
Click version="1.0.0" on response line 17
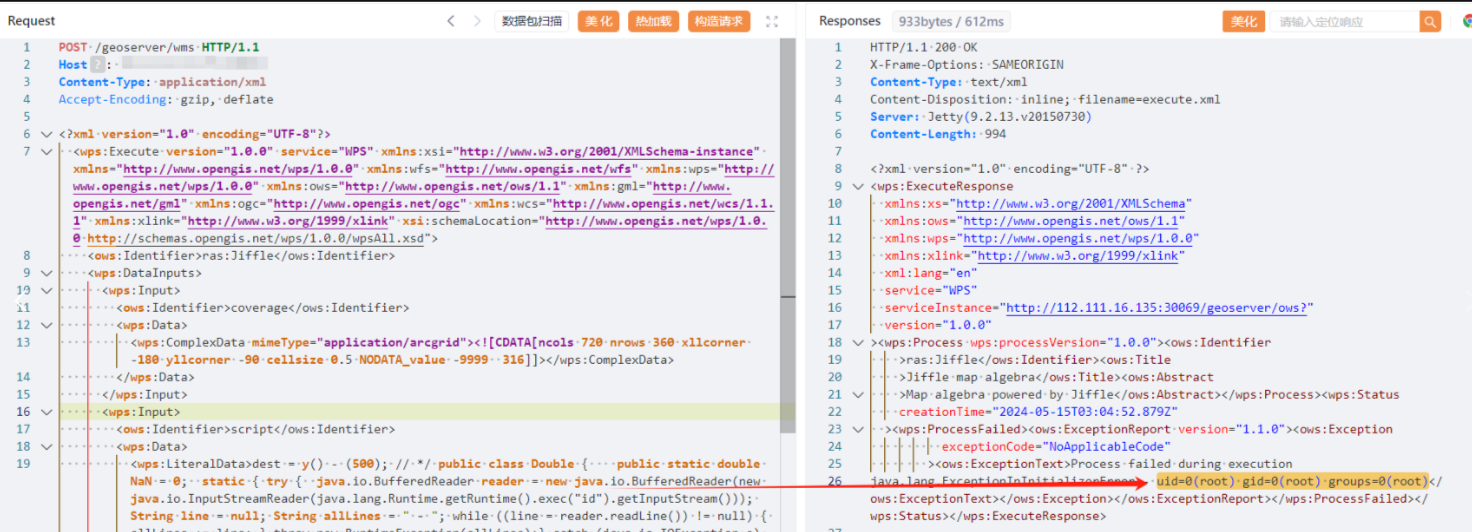tap(937, 325)
